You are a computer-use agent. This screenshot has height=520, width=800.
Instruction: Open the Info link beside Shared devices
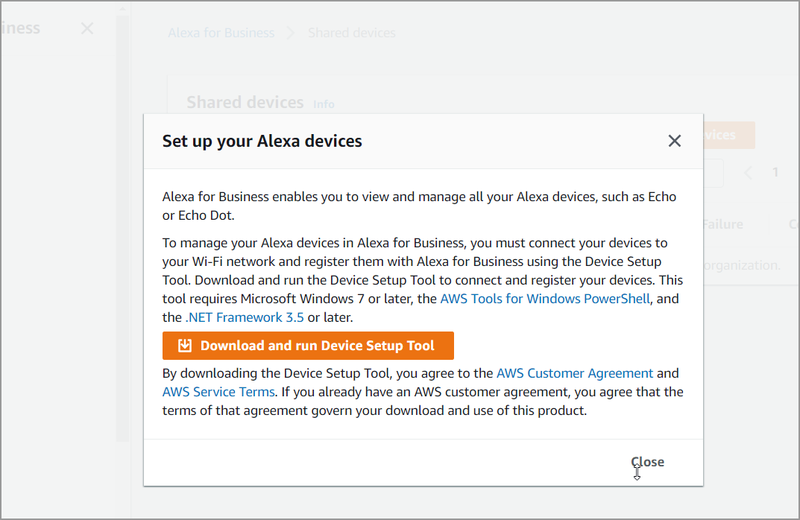point(324,104)
